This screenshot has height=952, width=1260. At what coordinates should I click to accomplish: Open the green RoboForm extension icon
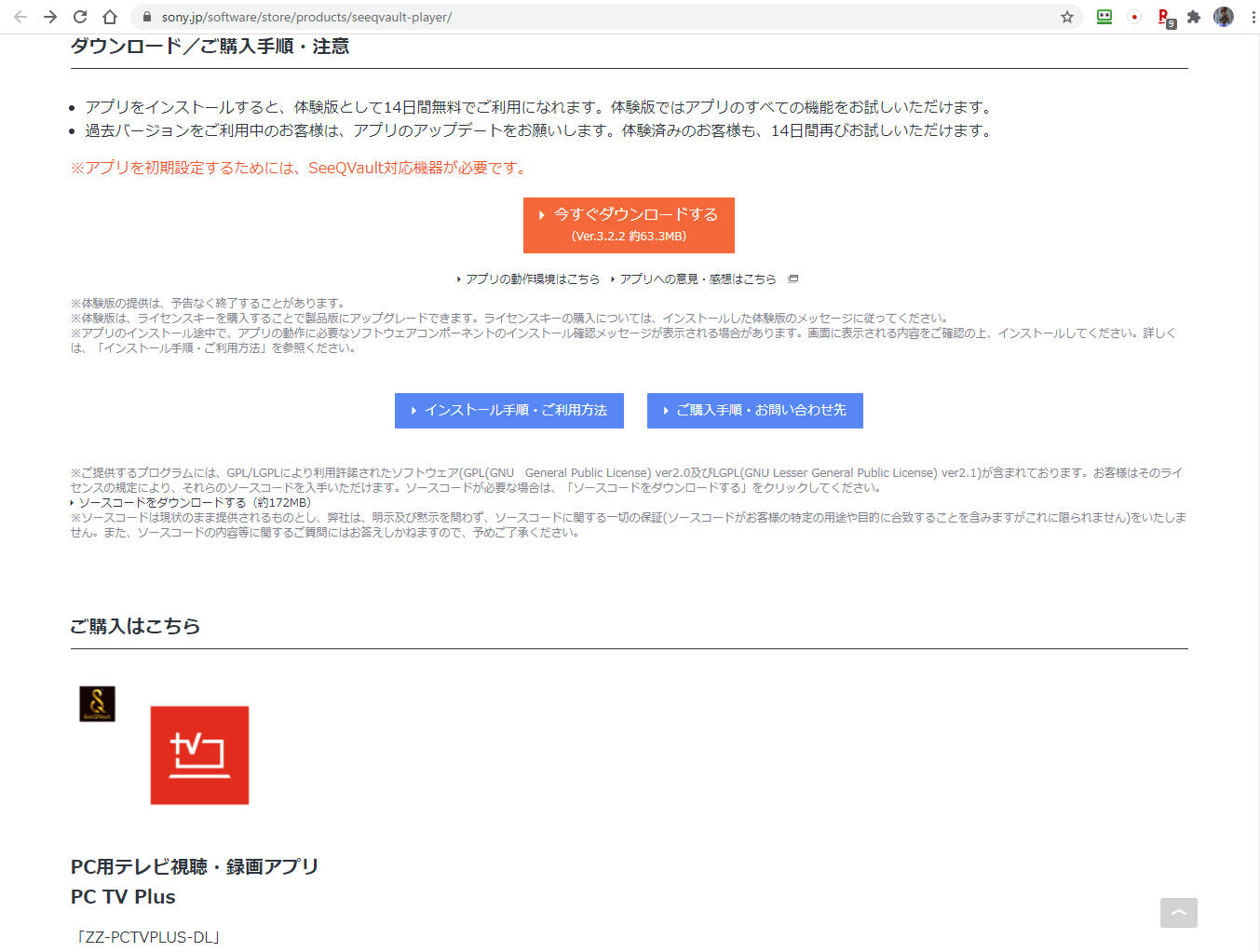pos(1104,17)
